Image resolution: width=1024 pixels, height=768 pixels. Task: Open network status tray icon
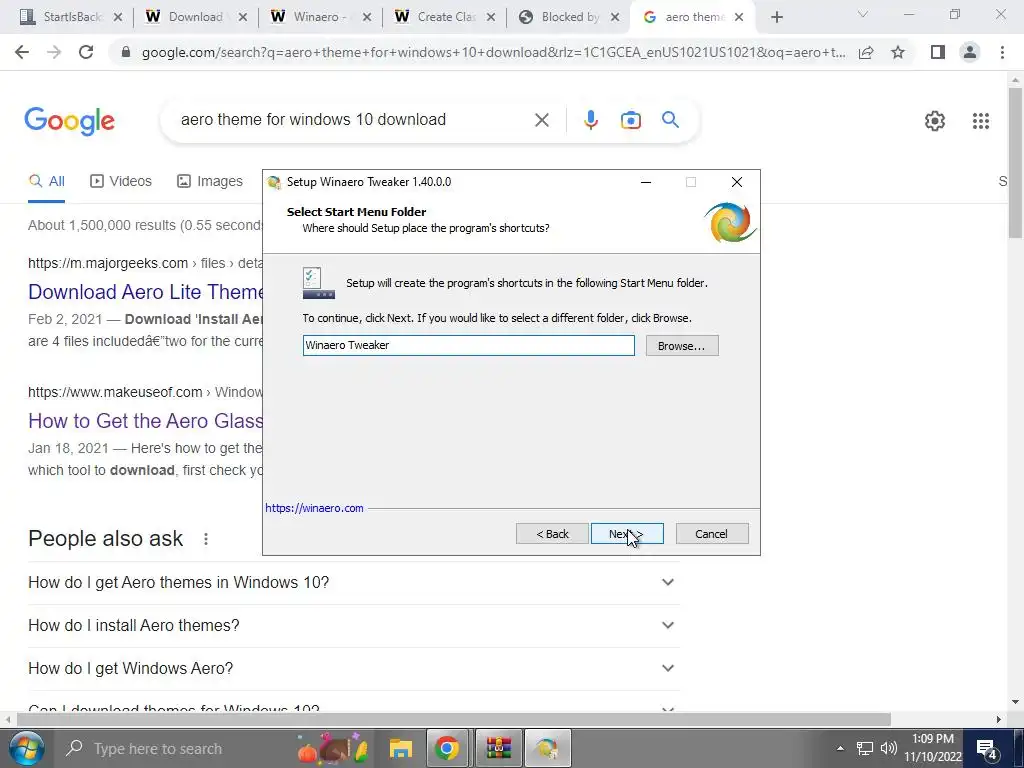point(865,748)
